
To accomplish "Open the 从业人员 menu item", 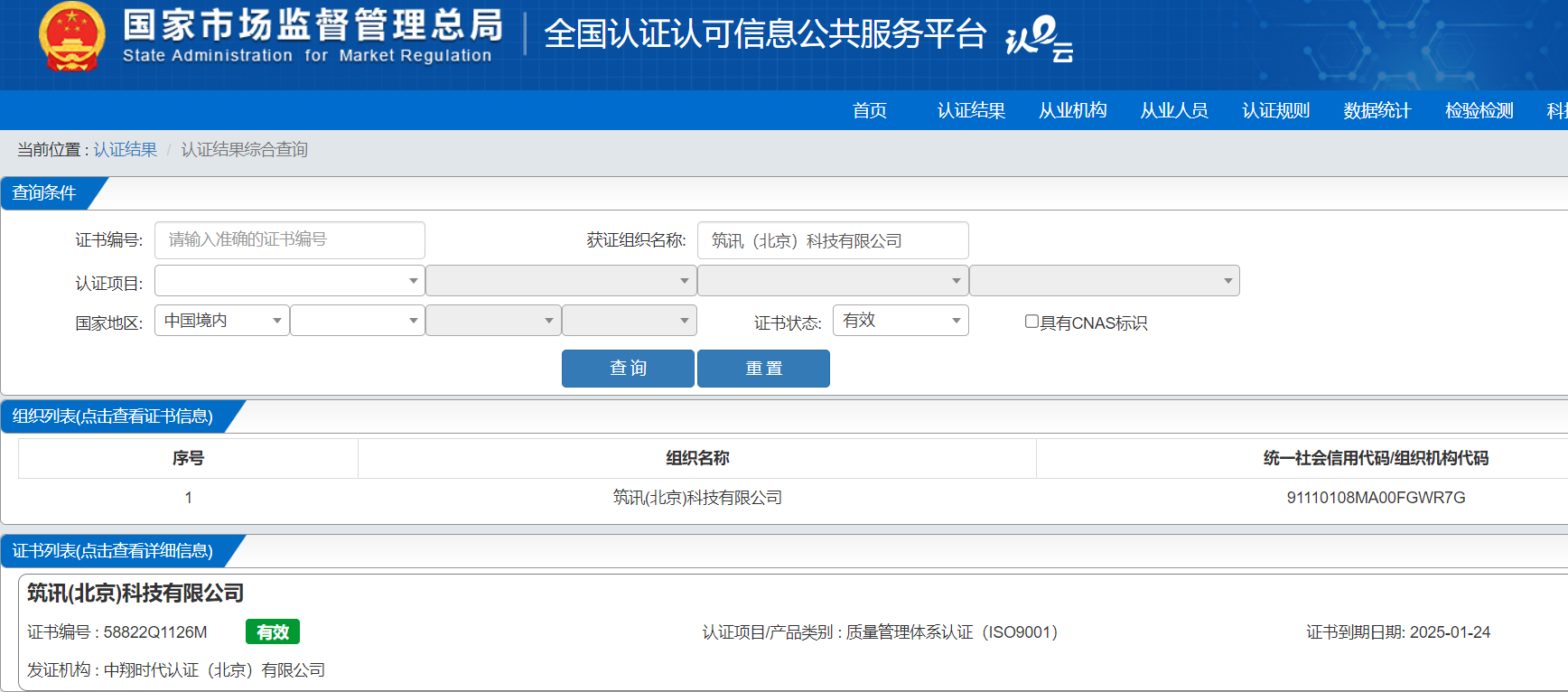I will coord(1174,110).
